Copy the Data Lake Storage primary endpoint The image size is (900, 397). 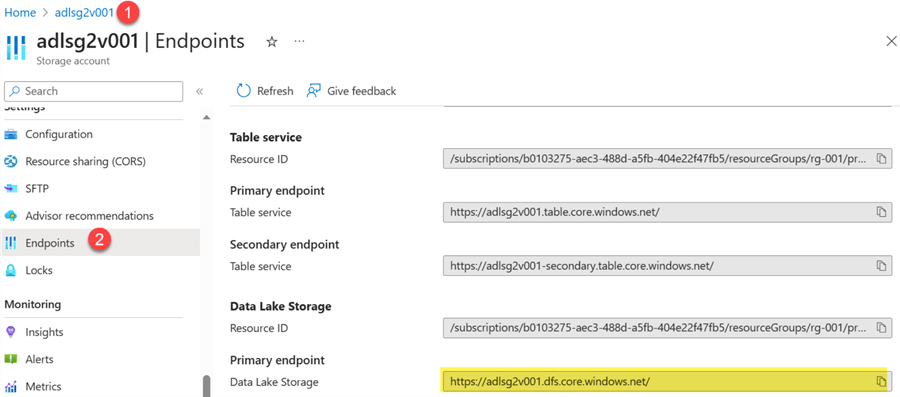(881, 382)
